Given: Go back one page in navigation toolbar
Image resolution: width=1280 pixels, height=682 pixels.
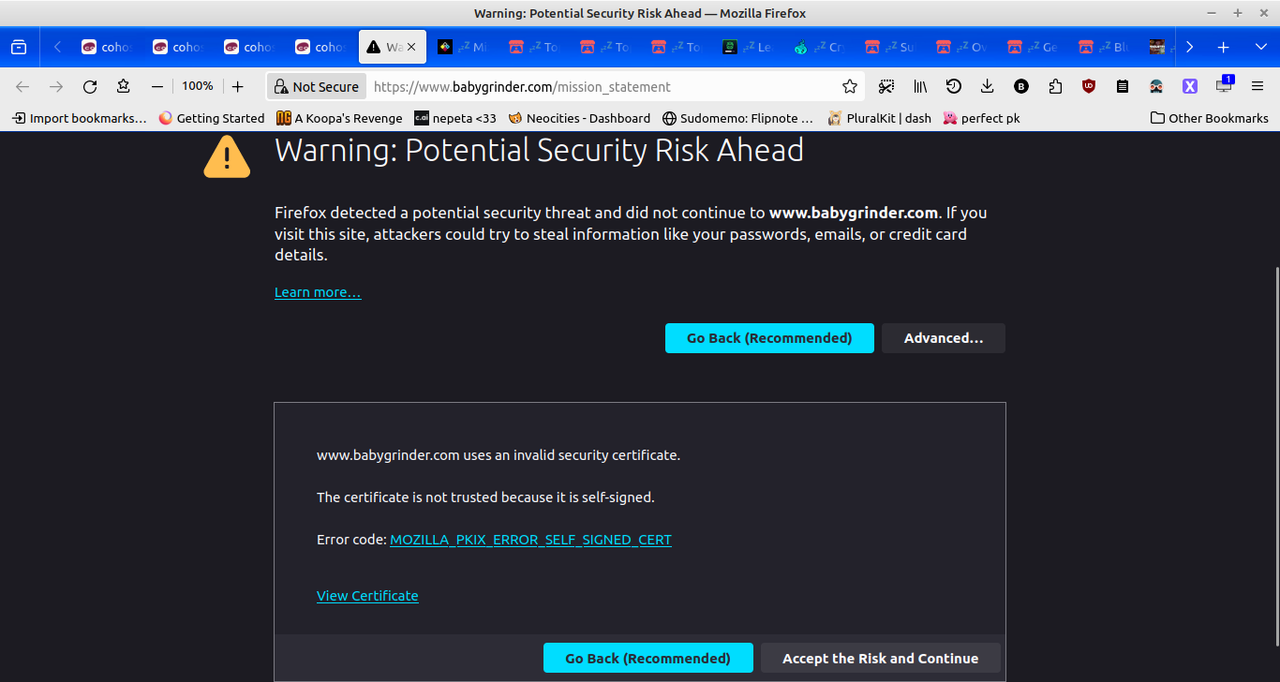Looking at the screenshot, I should (x=22, y=87).
